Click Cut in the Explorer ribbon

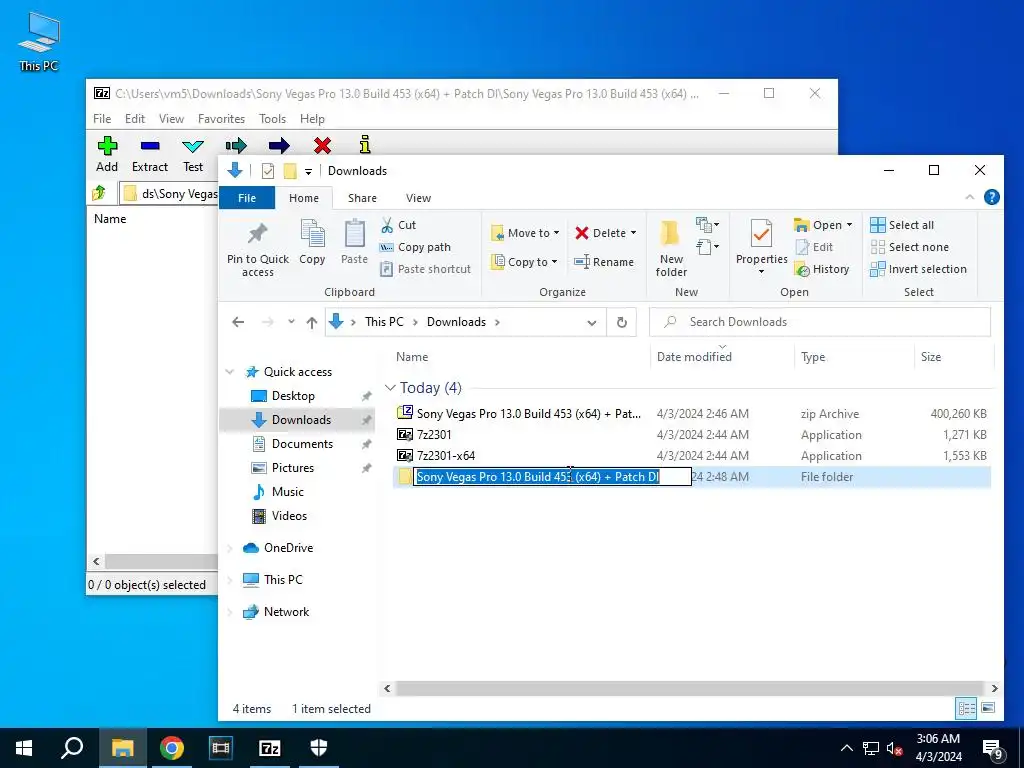pyautogui.click(x=398, y=225)
